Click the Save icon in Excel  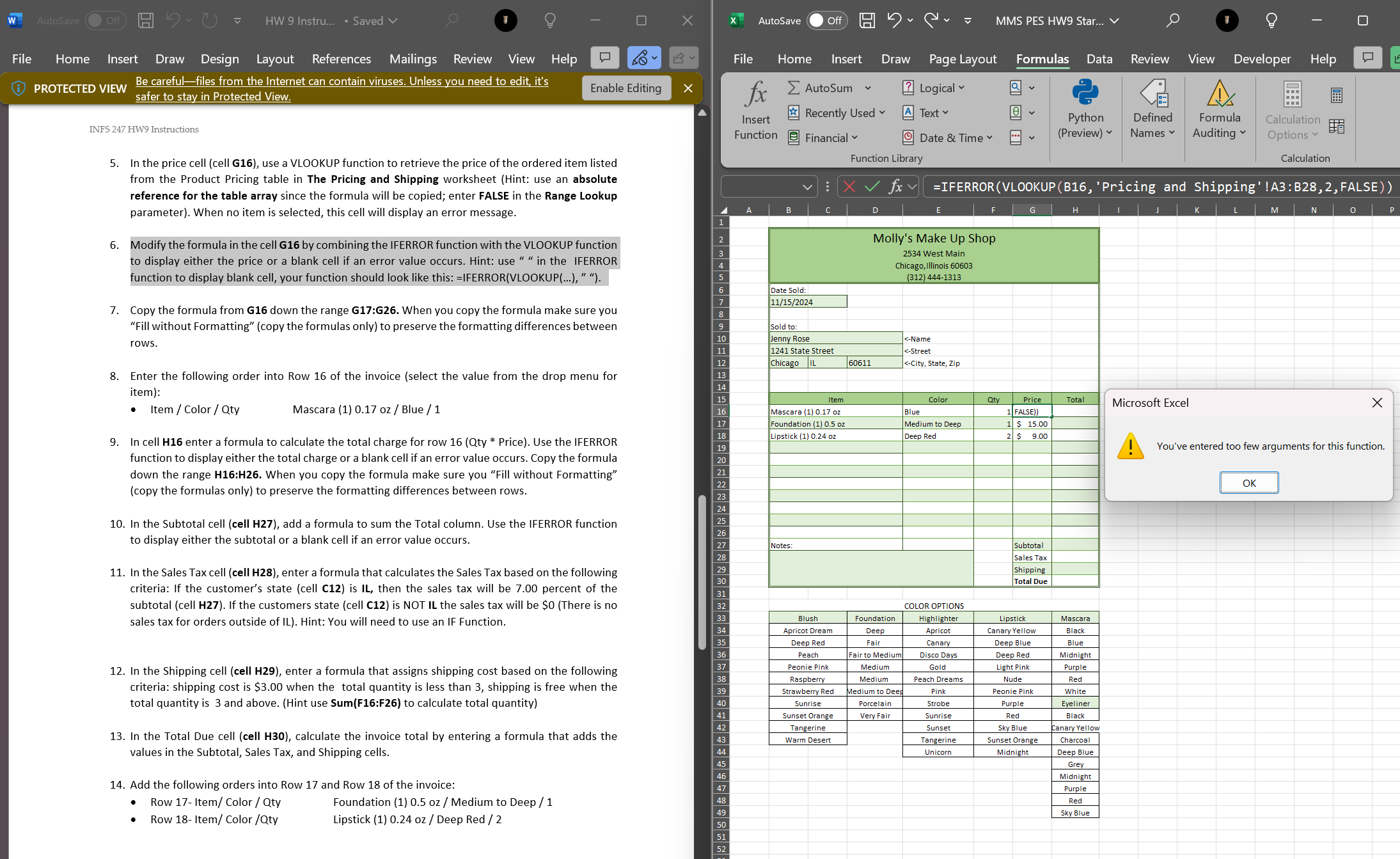[867, 20]
